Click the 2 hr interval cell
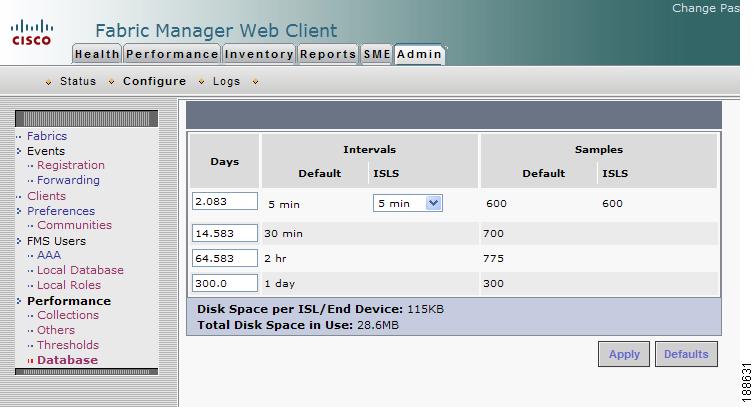 tap(275, 259)
